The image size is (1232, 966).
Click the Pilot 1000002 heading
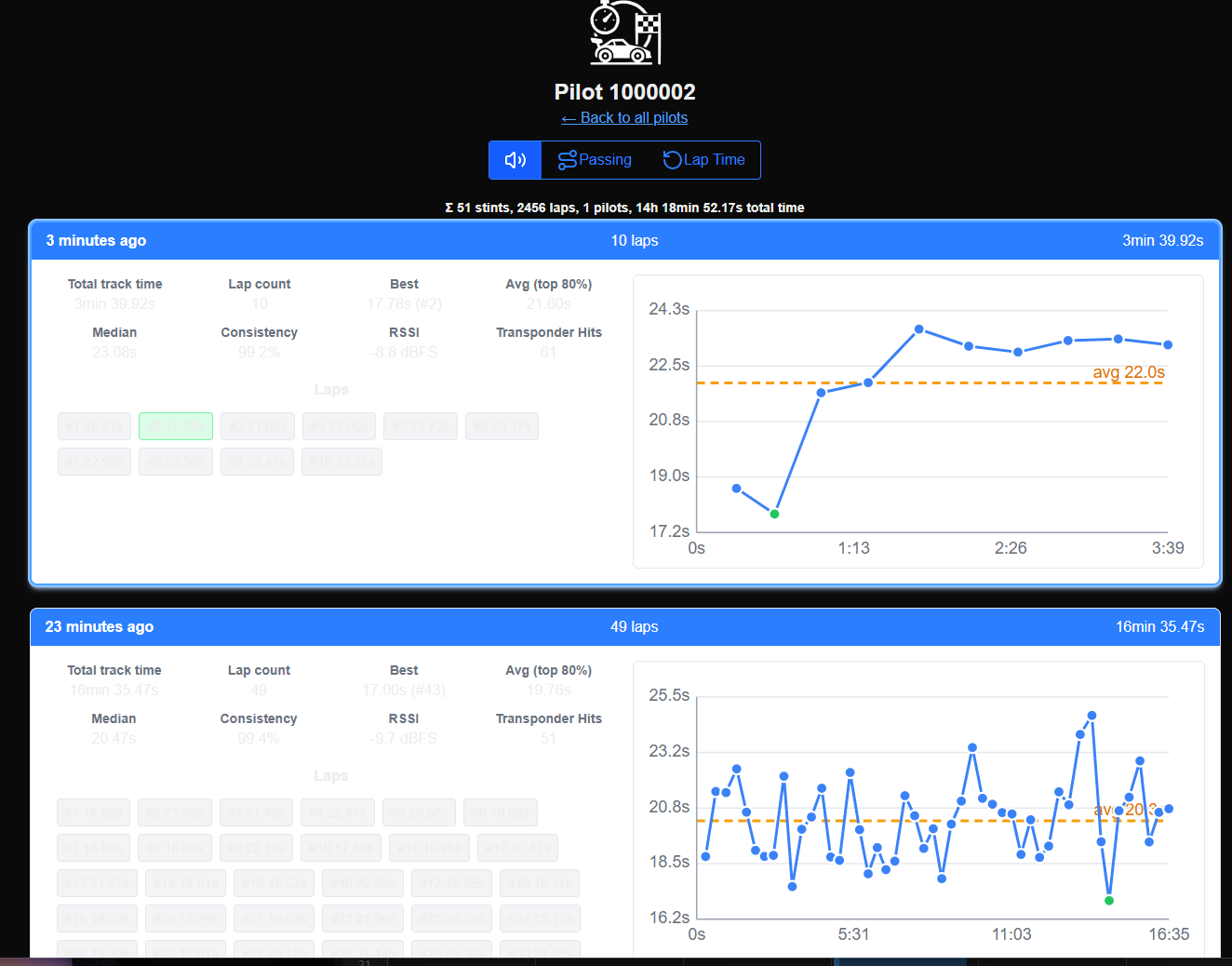tap(624, 92)
